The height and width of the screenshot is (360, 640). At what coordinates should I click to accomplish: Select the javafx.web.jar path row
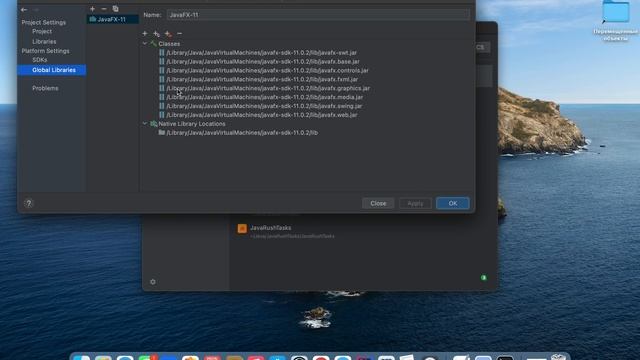[262, 115]
